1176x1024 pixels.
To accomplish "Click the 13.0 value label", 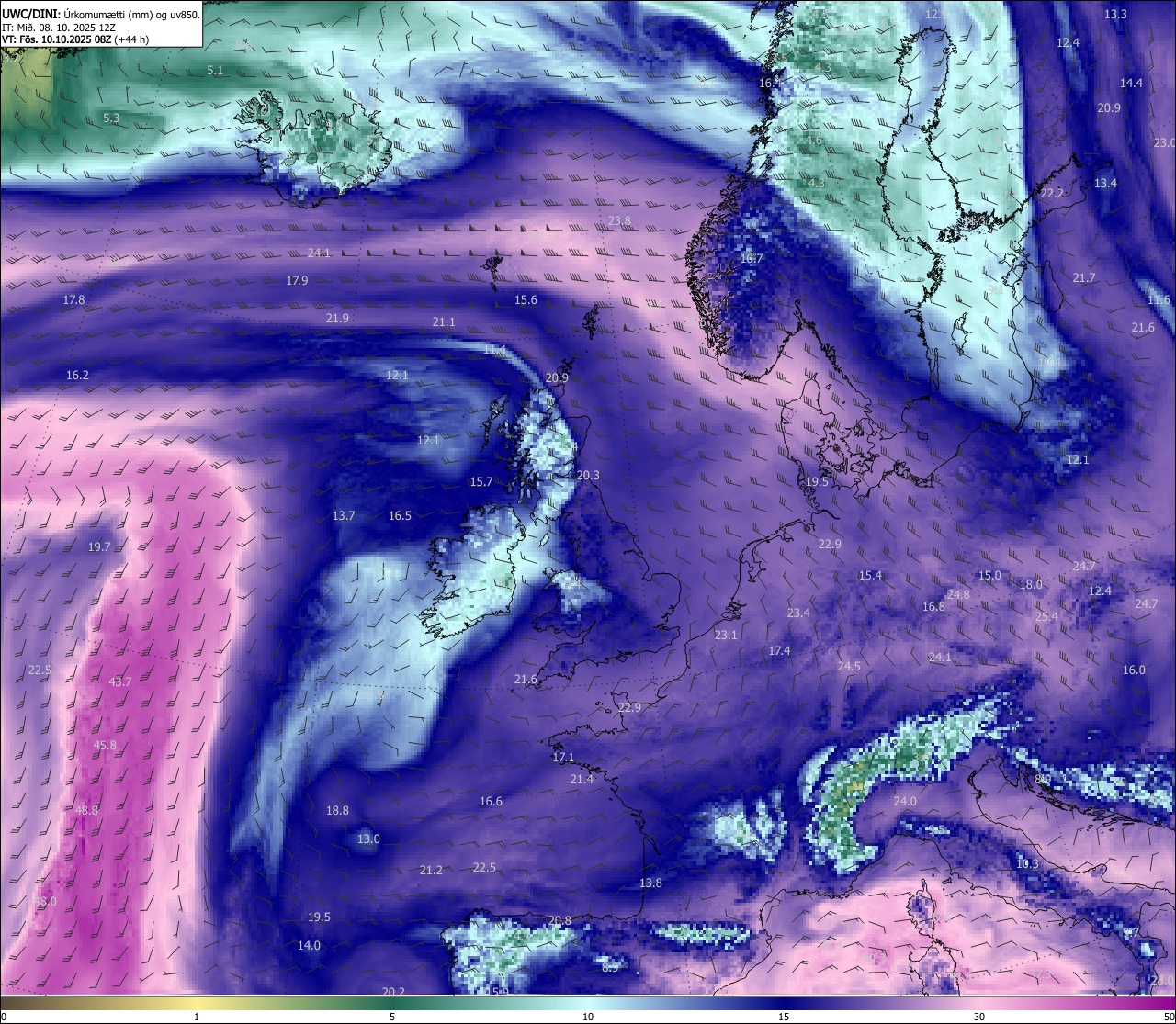I will pos(368,838).
